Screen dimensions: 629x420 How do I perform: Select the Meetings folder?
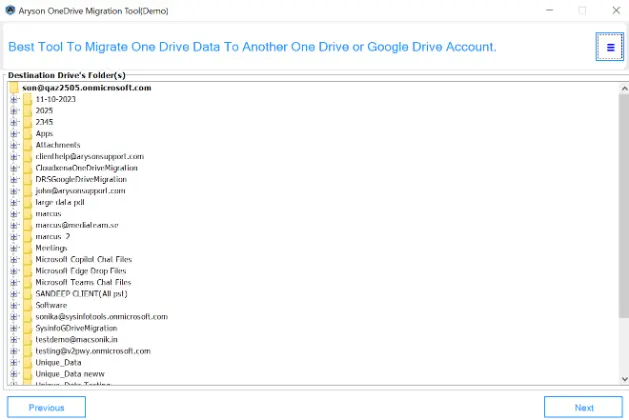click(x=51, y=248)
